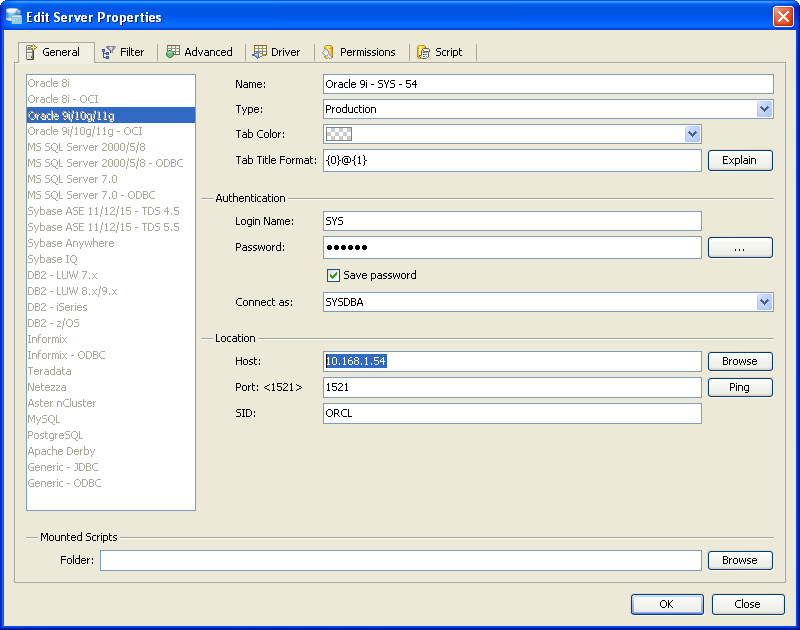The image size is (800, 630).
Task: Click the Port field showing 1521
Action: [x=512, y=387]
